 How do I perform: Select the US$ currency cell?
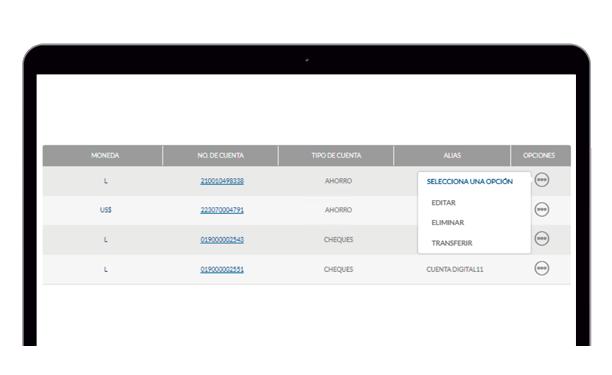(105, 210)
